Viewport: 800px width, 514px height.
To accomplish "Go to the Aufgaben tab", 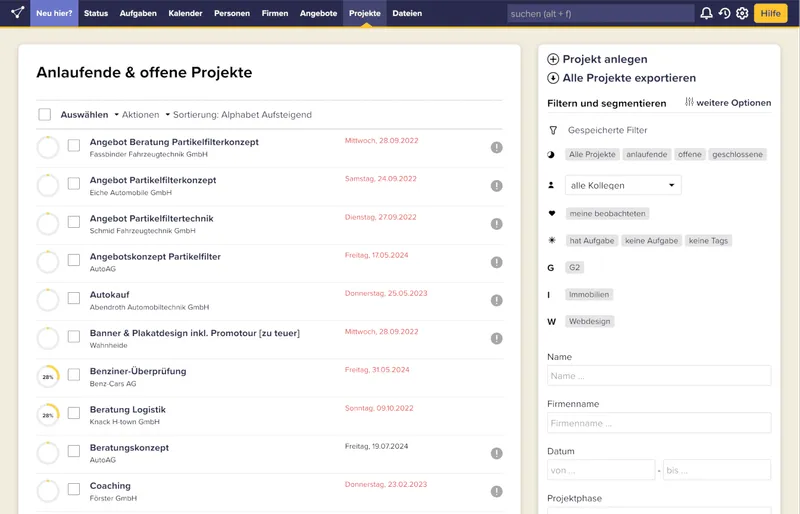I will tap(138, 13).
